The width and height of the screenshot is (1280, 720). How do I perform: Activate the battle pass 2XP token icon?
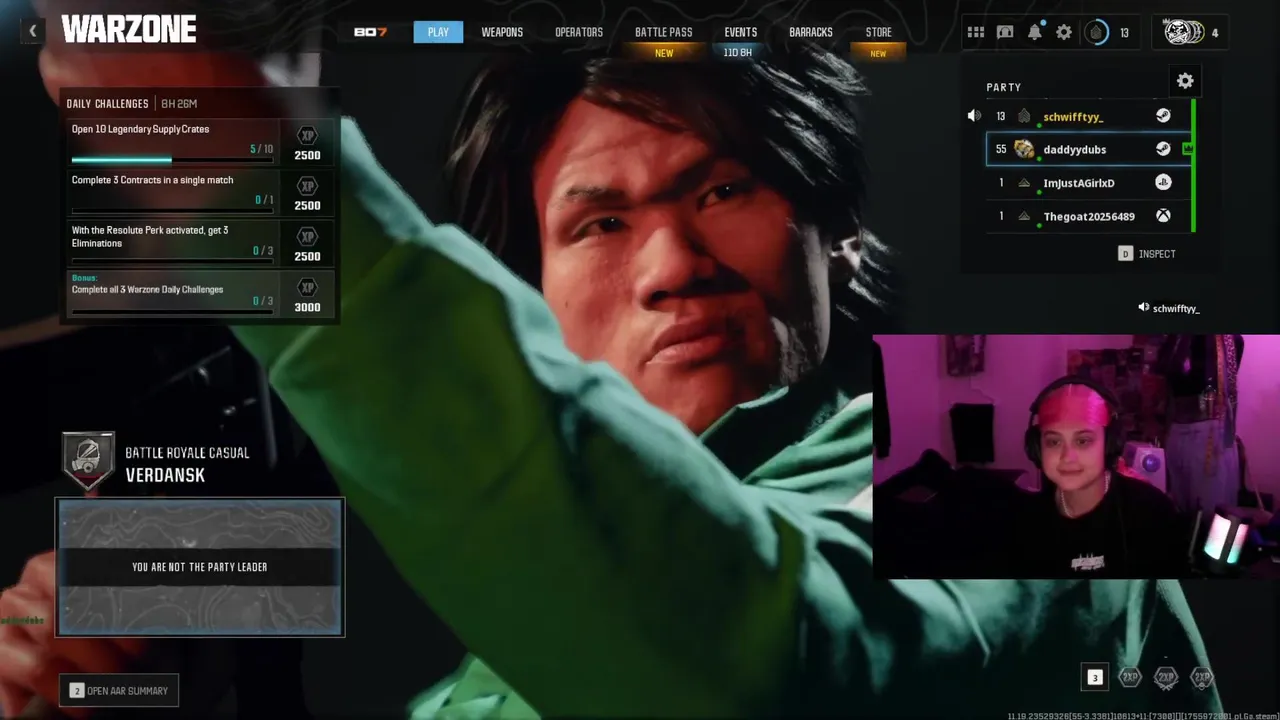1202,678
